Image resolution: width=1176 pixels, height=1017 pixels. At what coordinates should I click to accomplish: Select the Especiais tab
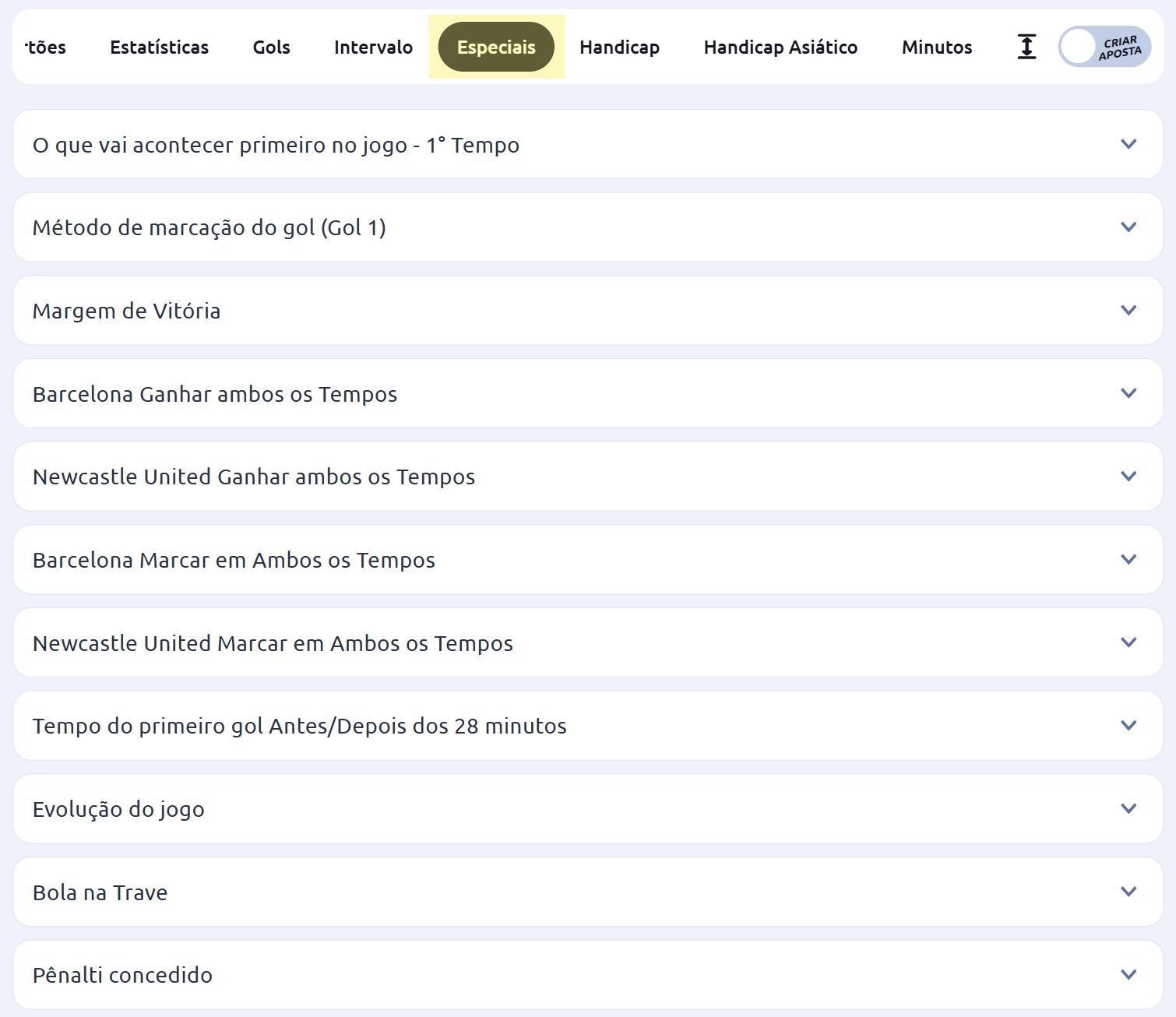(496, 48)
